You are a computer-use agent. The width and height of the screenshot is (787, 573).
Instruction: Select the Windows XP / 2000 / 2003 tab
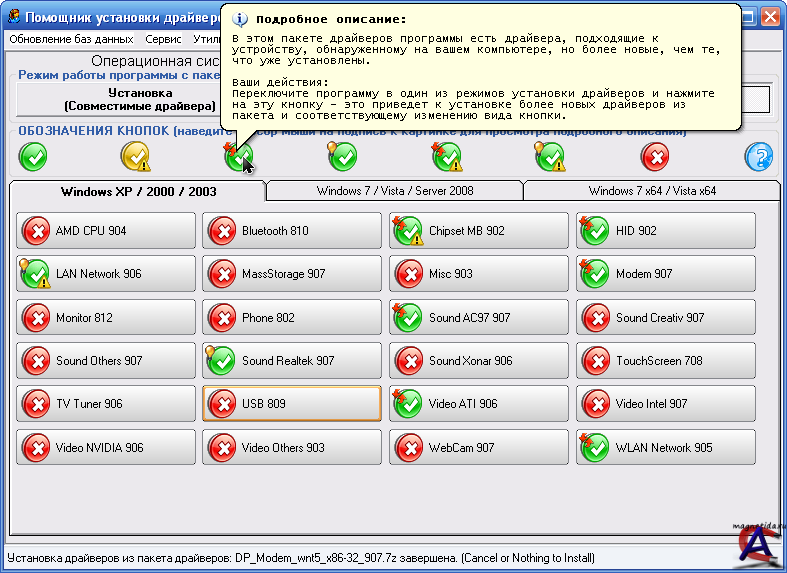click(x=138, y=191)
